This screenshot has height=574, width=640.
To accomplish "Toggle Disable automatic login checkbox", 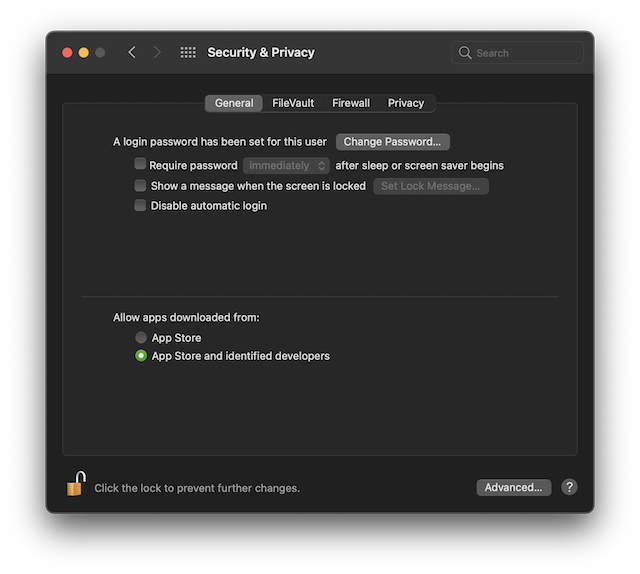I will click(x=140, y=205).
